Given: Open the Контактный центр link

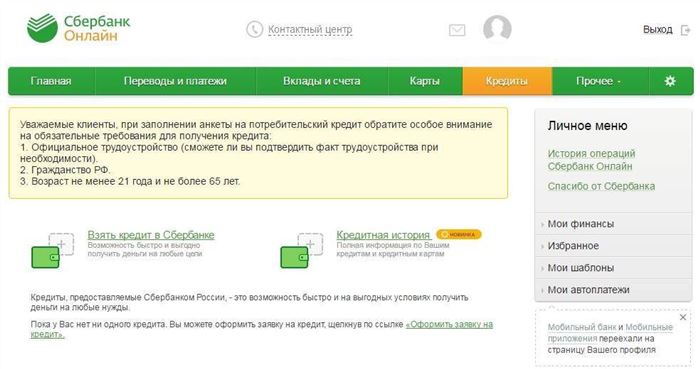Looking at the screenshot, I should 310,29.
